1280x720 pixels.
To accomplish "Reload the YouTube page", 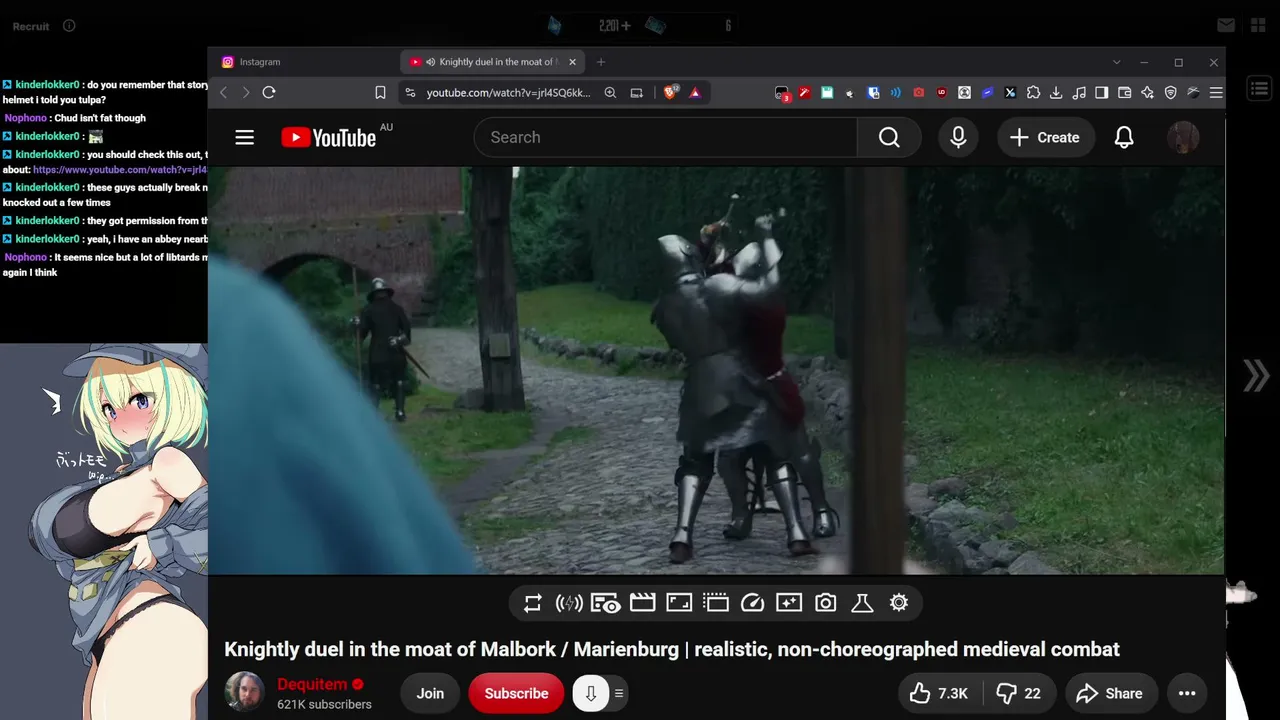I will click(x=269, y=93).
